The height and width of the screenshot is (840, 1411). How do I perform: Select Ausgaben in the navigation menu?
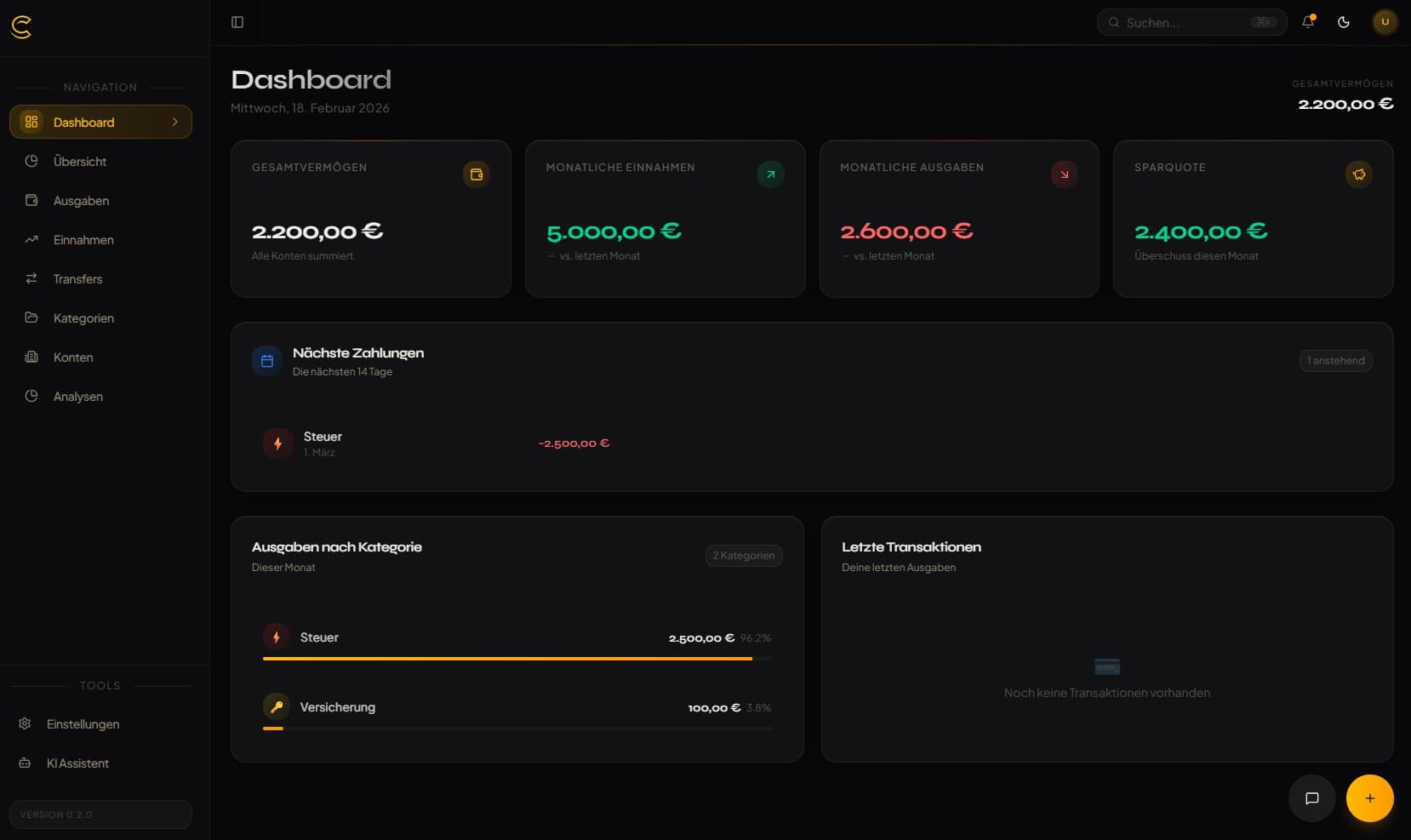80,200
